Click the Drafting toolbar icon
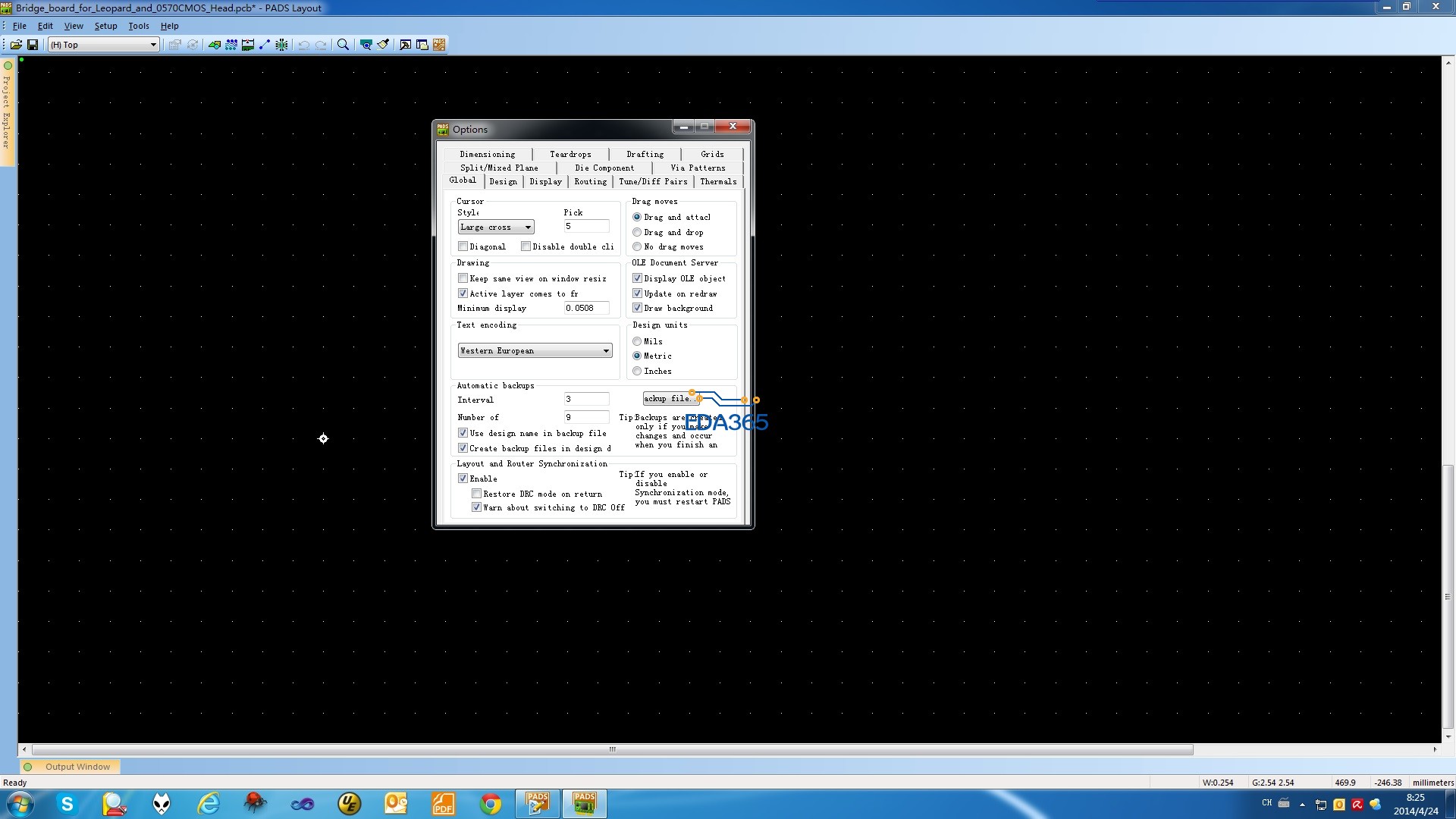 click(215, 45)
